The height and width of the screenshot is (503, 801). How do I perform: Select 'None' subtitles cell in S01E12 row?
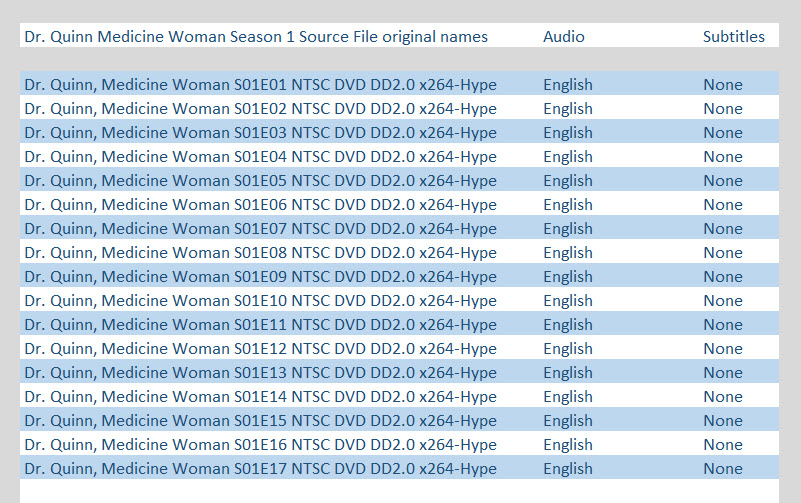point(723,349)
